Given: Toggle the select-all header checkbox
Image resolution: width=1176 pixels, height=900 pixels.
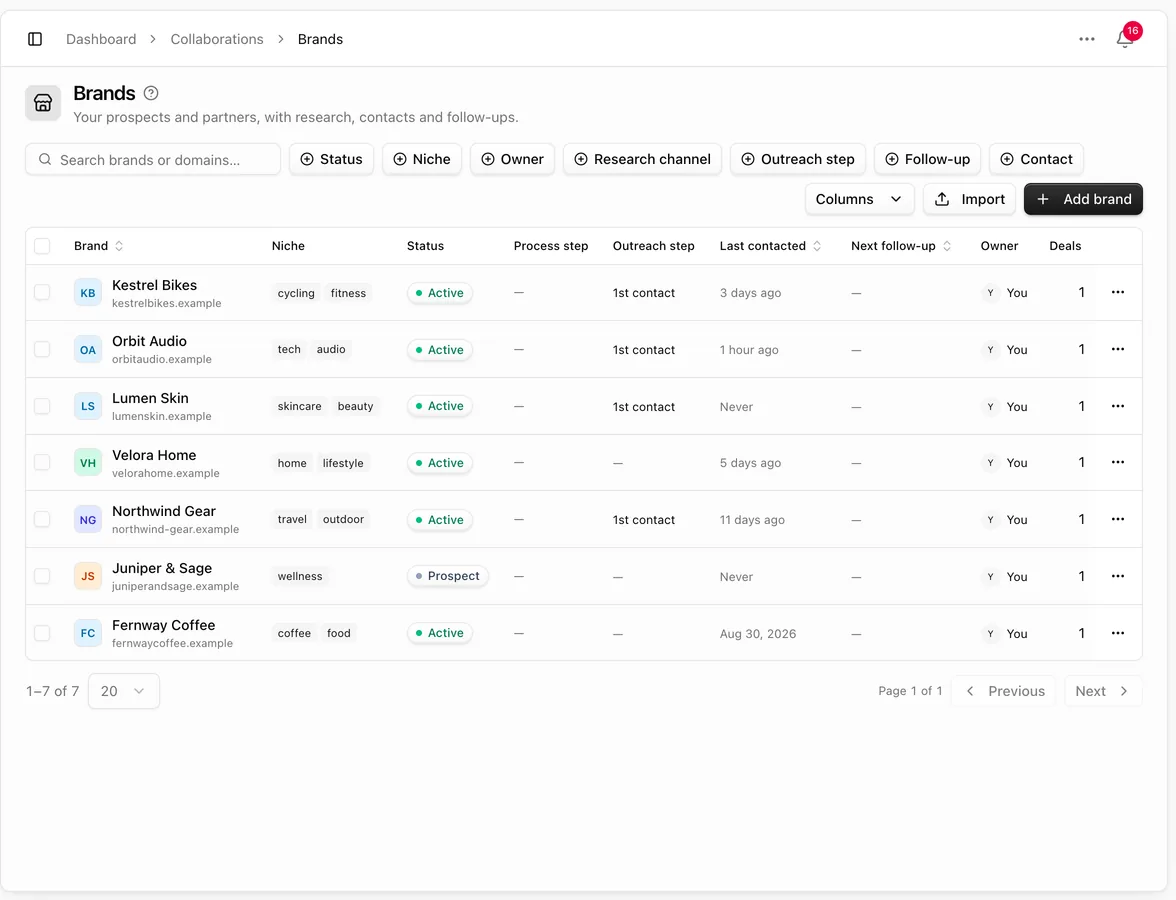Looking at the screenshot, I should coord(42,246).
